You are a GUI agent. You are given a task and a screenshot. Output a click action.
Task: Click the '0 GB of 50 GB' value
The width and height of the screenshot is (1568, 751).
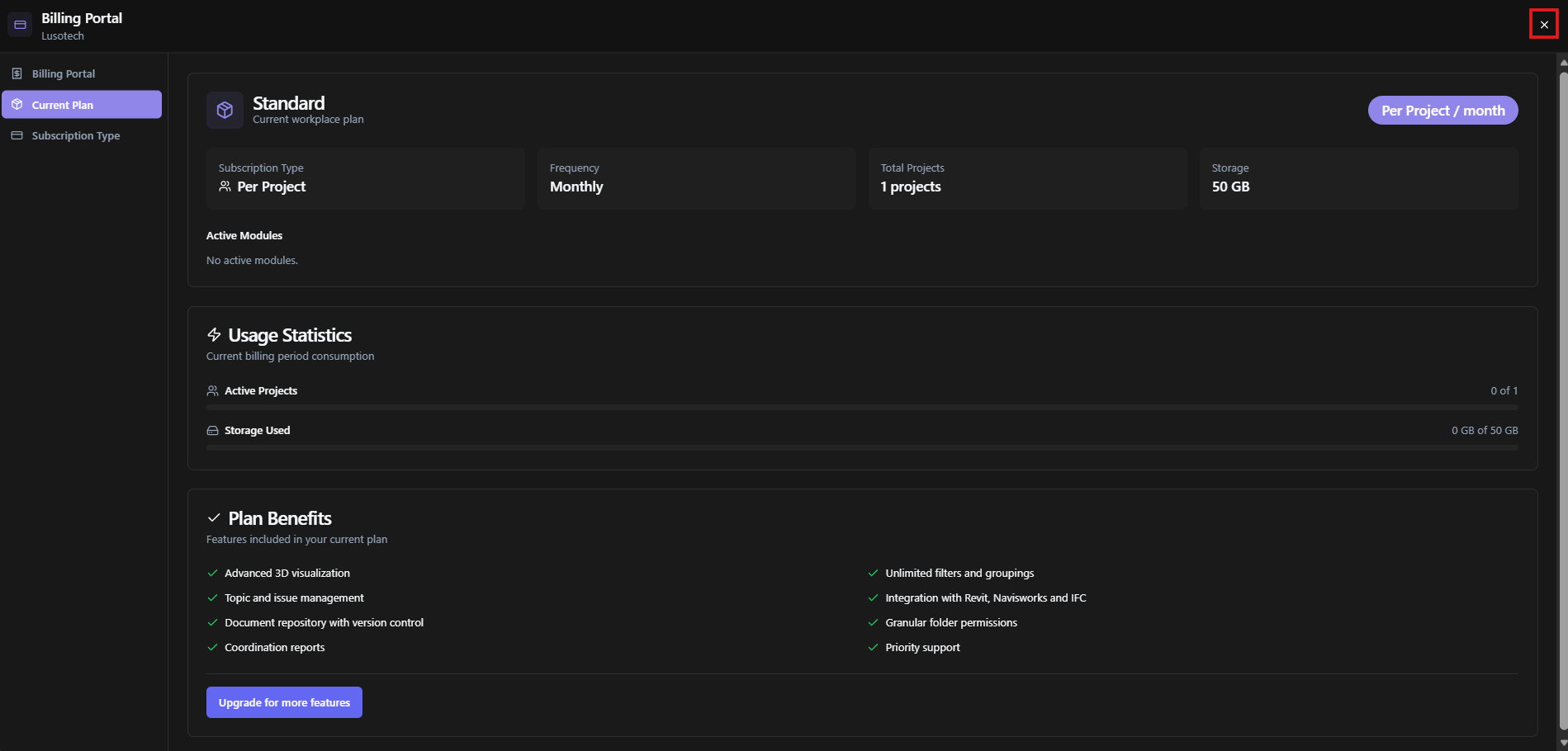(x=1485, y=431)
